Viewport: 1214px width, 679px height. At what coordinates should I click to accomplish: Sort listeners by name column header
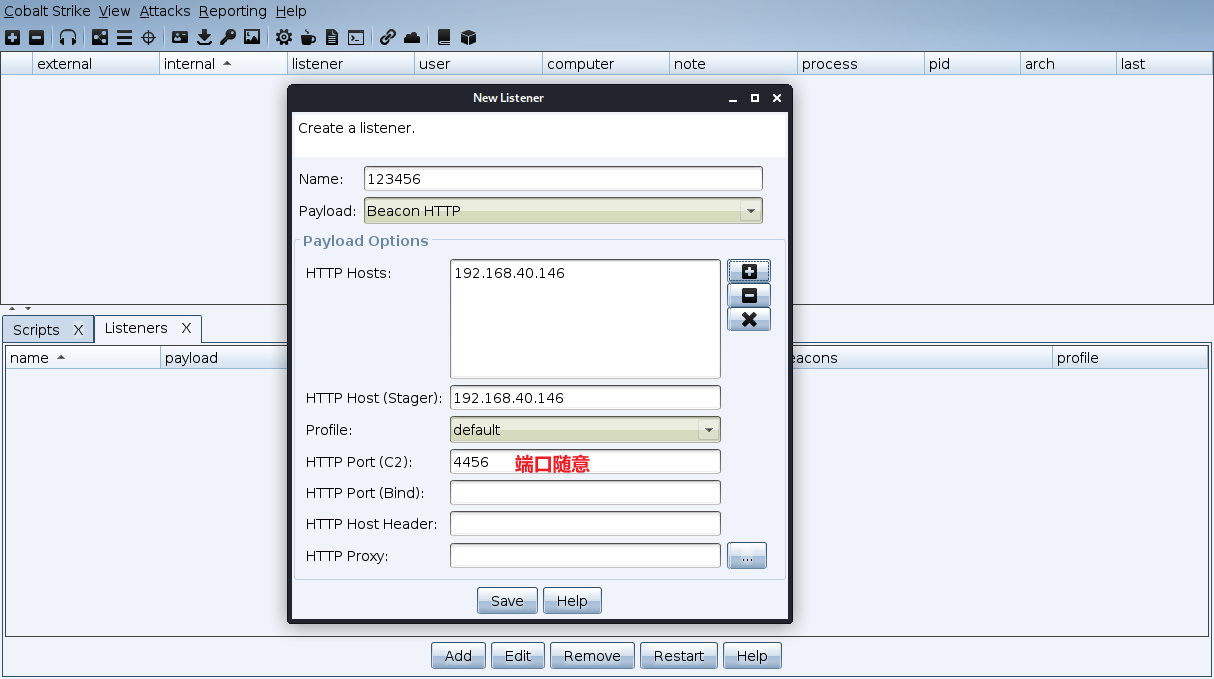click(83, 358)
